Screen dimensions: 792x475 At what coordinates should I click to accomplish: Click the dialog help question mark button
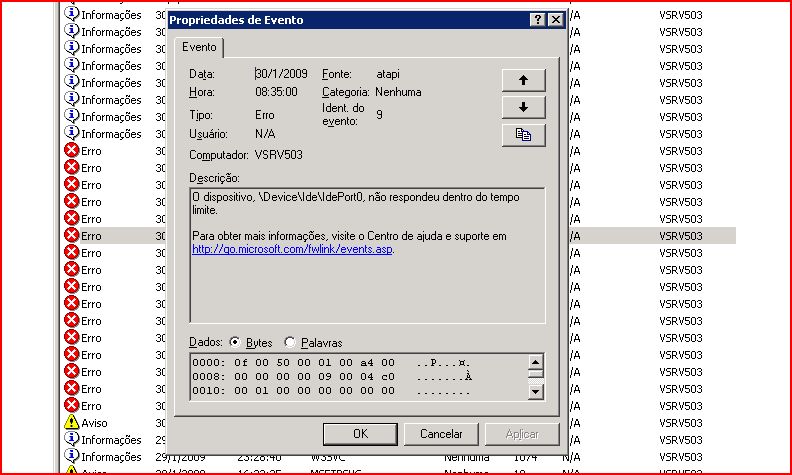[538, 20]
